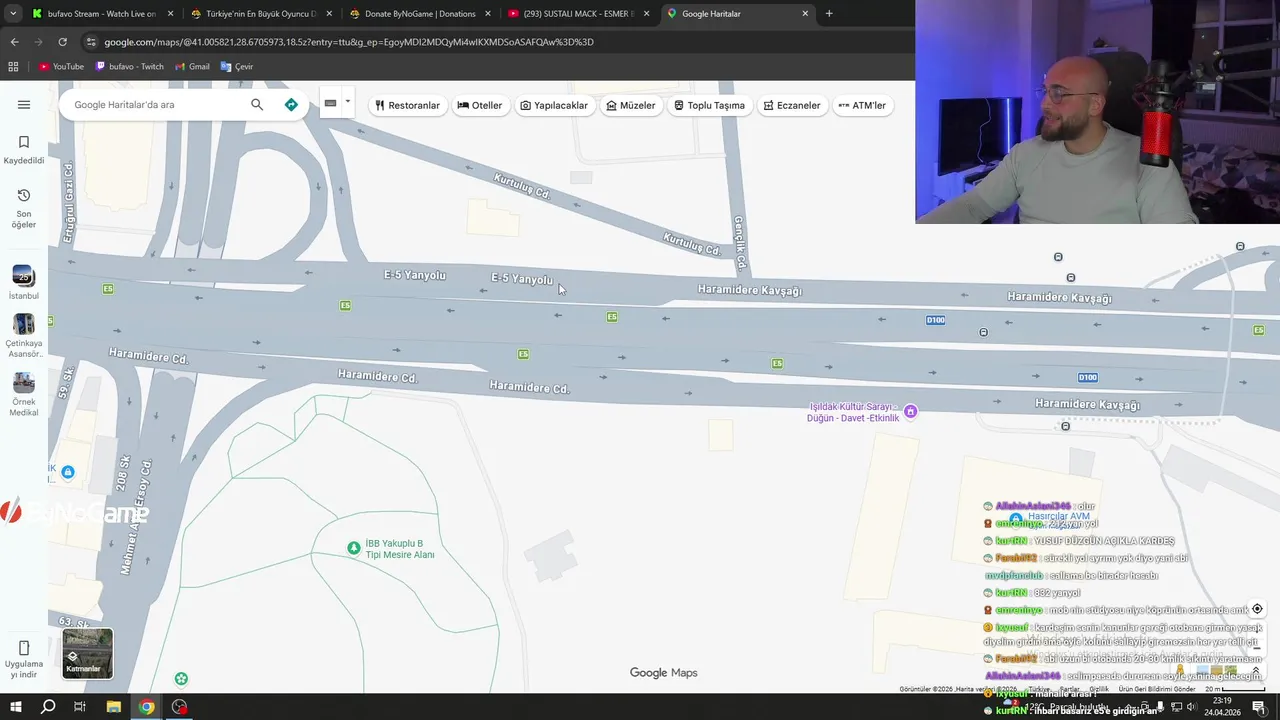
Task: Open the Gmail bookmark
Action: point(192,67)
